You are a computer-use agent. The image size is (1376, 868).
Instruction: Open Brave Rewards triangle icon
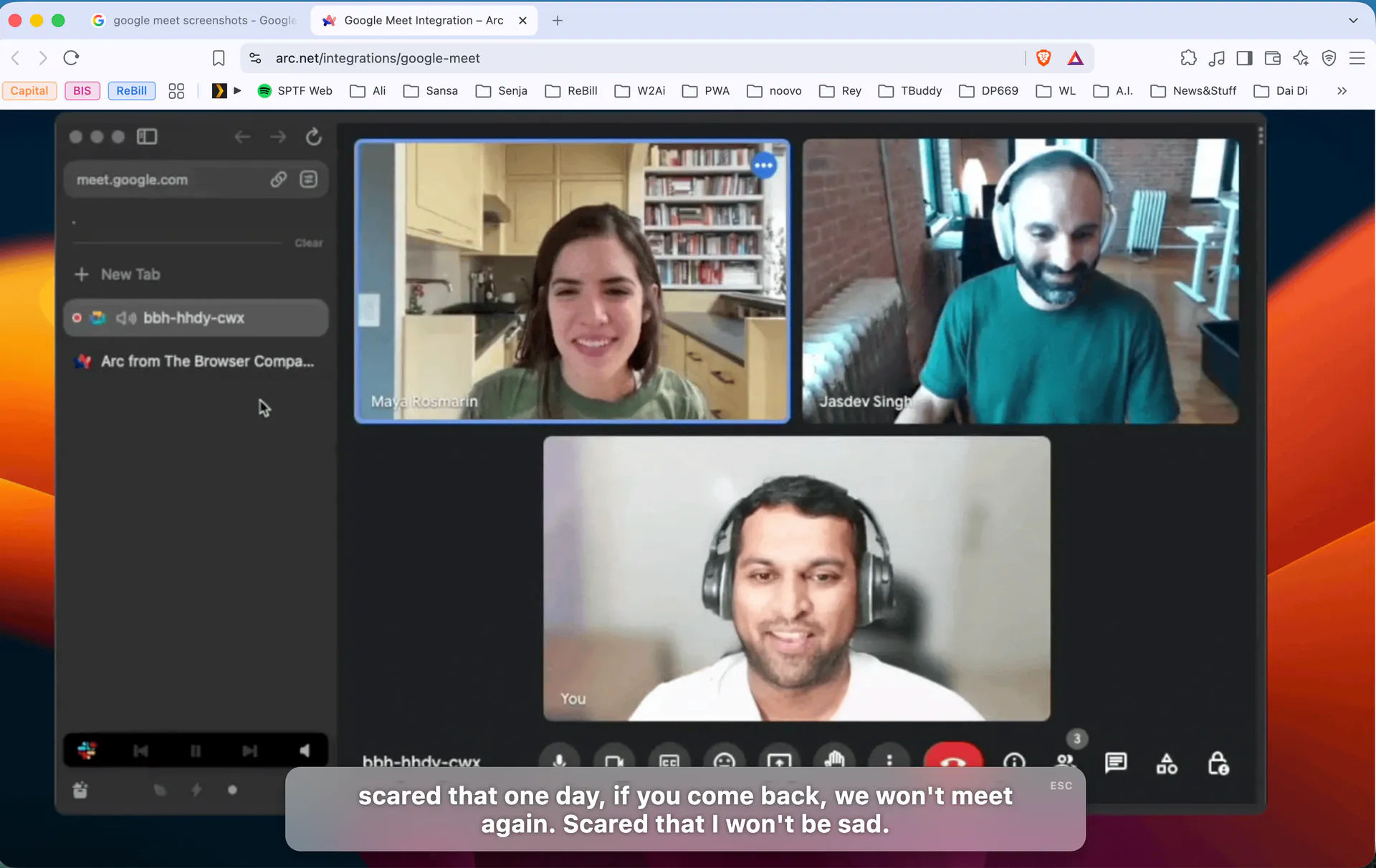1076,58
